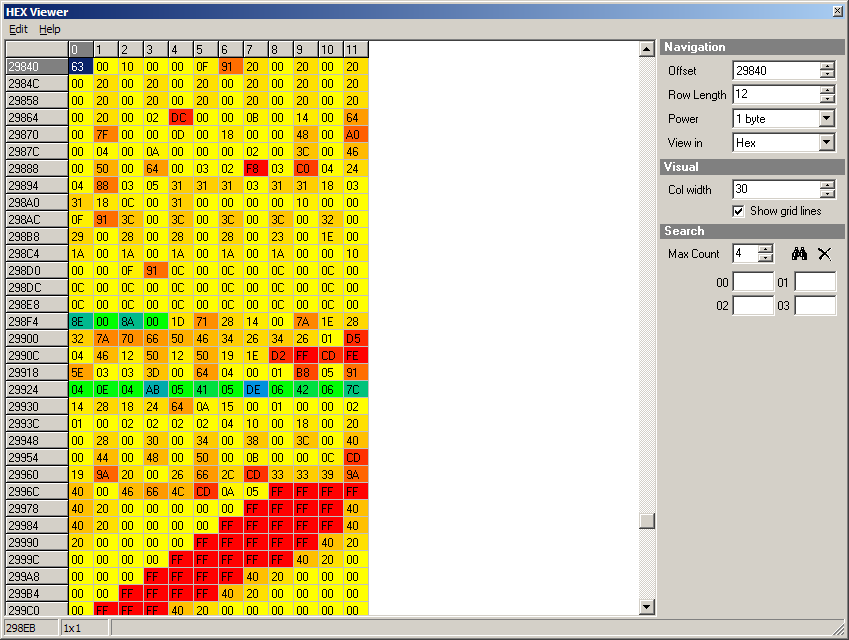The height and width of the screenshot is (640, 849).
Task: Click column header 0
Action: pos(81,50)
